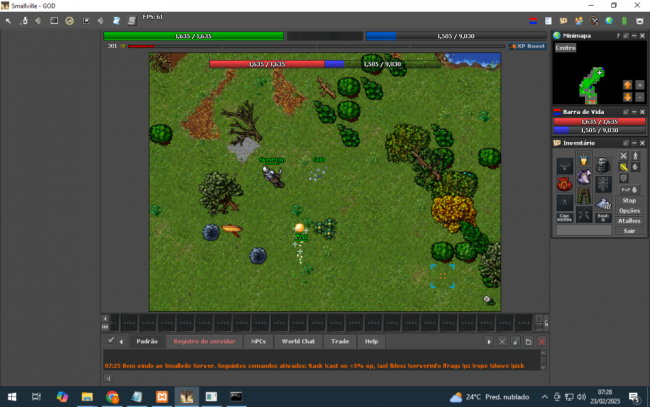Click the gray parchment icon in the top toolbar

click(132, 21)
